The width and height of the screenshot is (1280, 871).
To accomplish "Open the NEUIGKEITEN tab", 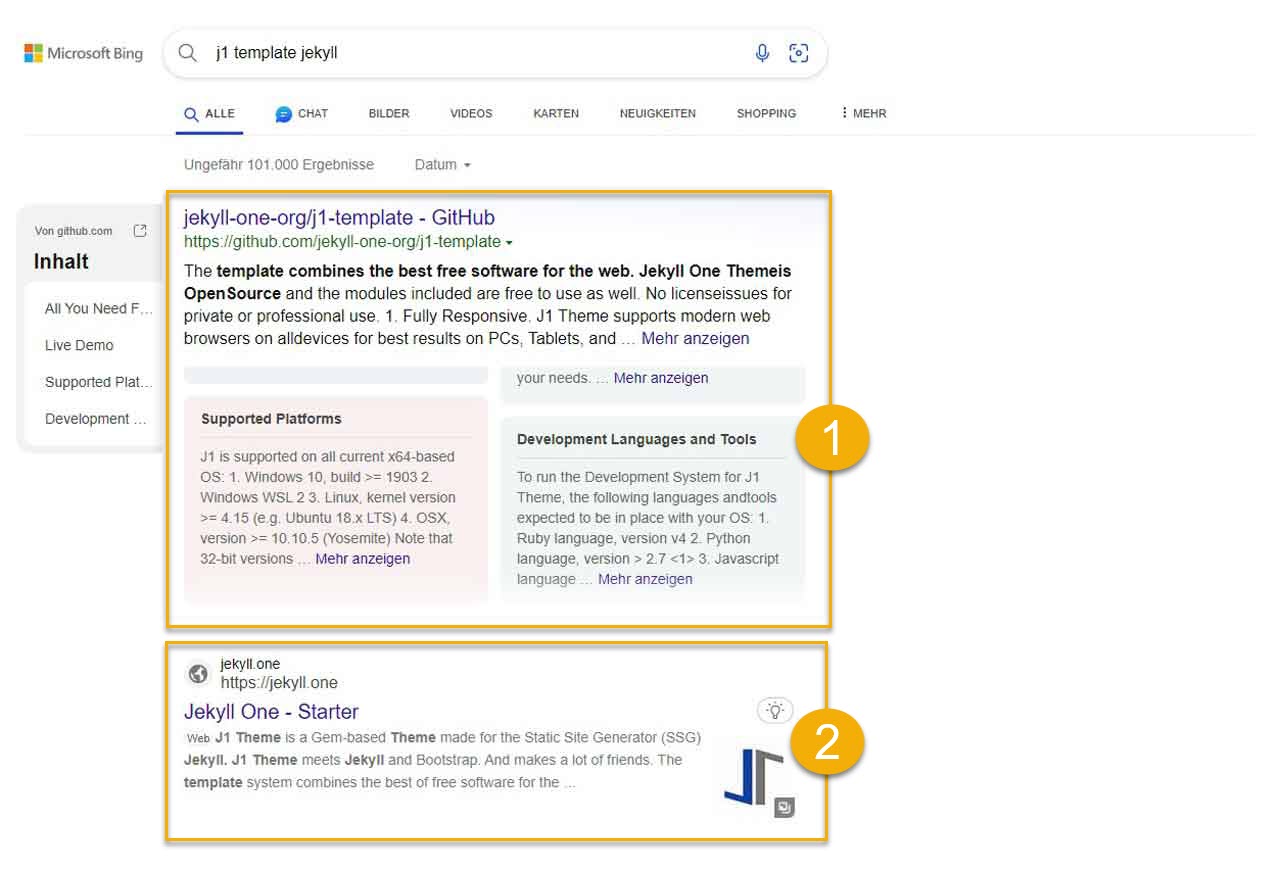I will pos(658,114).
